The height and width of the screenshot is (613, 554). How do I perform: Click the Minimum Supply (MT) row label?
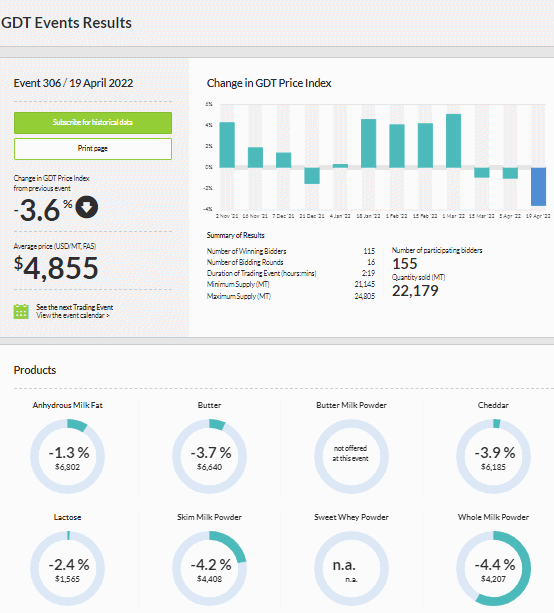click(x=238, y=284)
